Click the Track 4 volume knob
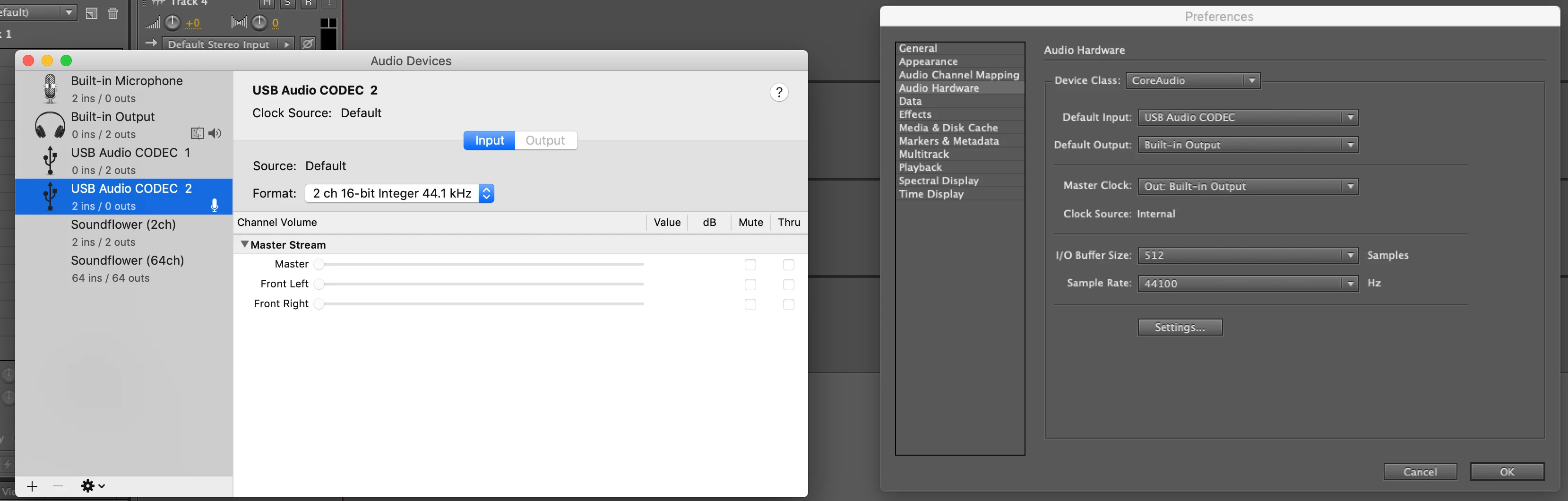The height and width of the screenshot is (501, 1568). (x=173, y=23)
